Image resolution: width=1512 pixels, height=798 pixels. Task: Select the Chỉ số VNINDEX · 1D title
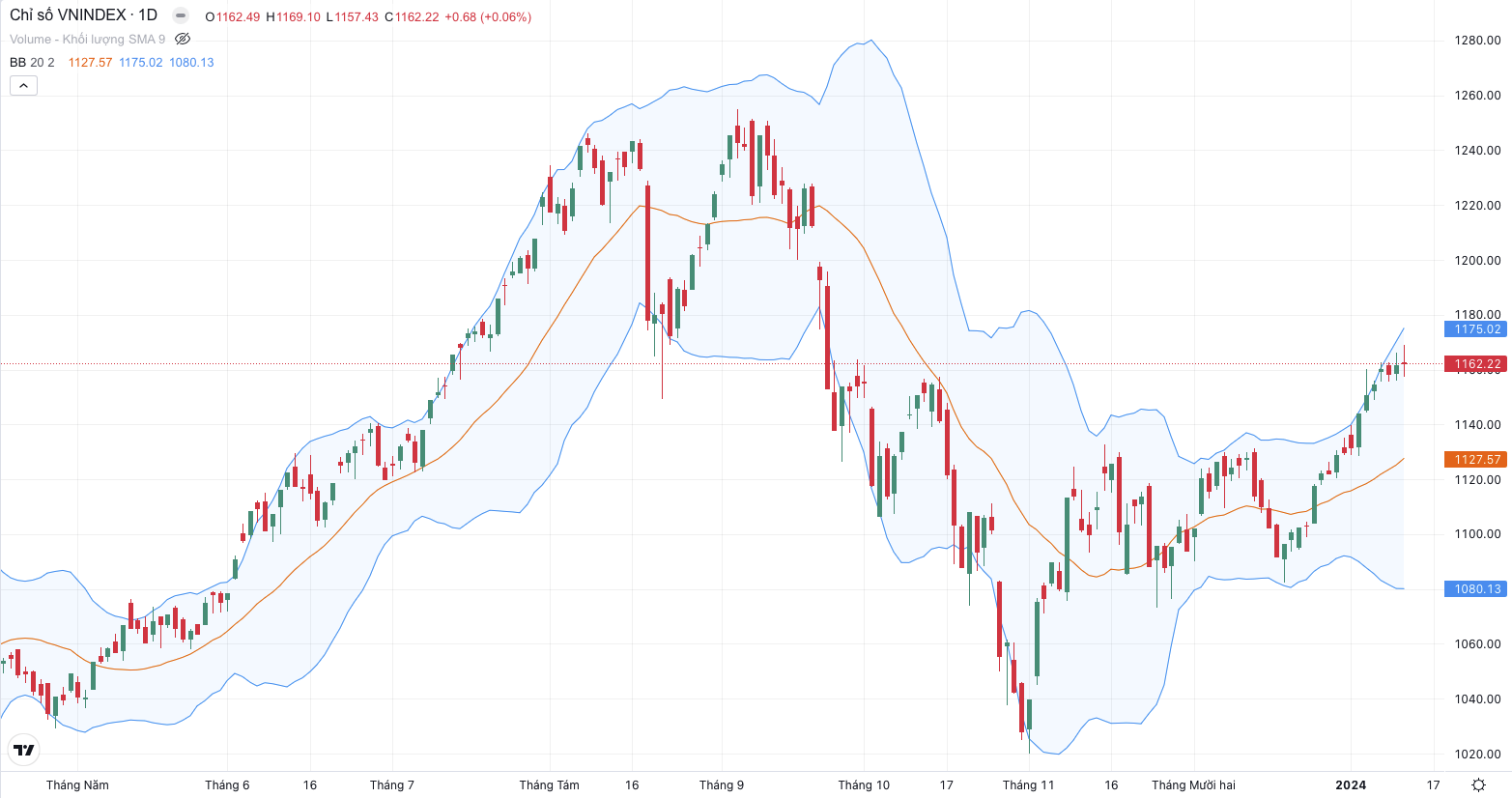pos(83,15)
